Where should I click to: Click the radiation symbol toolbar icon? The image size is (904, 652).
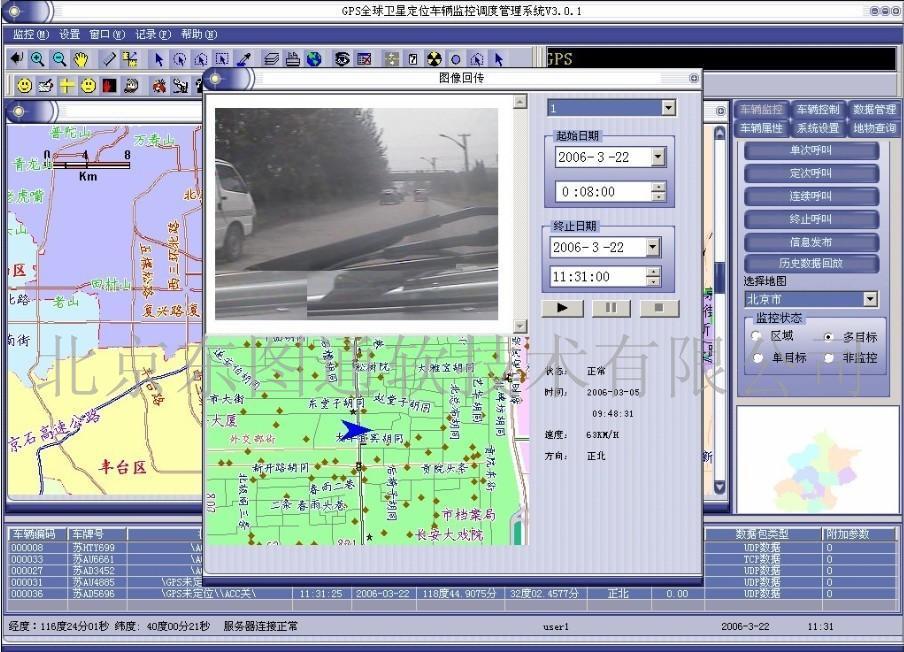[434, 59]
